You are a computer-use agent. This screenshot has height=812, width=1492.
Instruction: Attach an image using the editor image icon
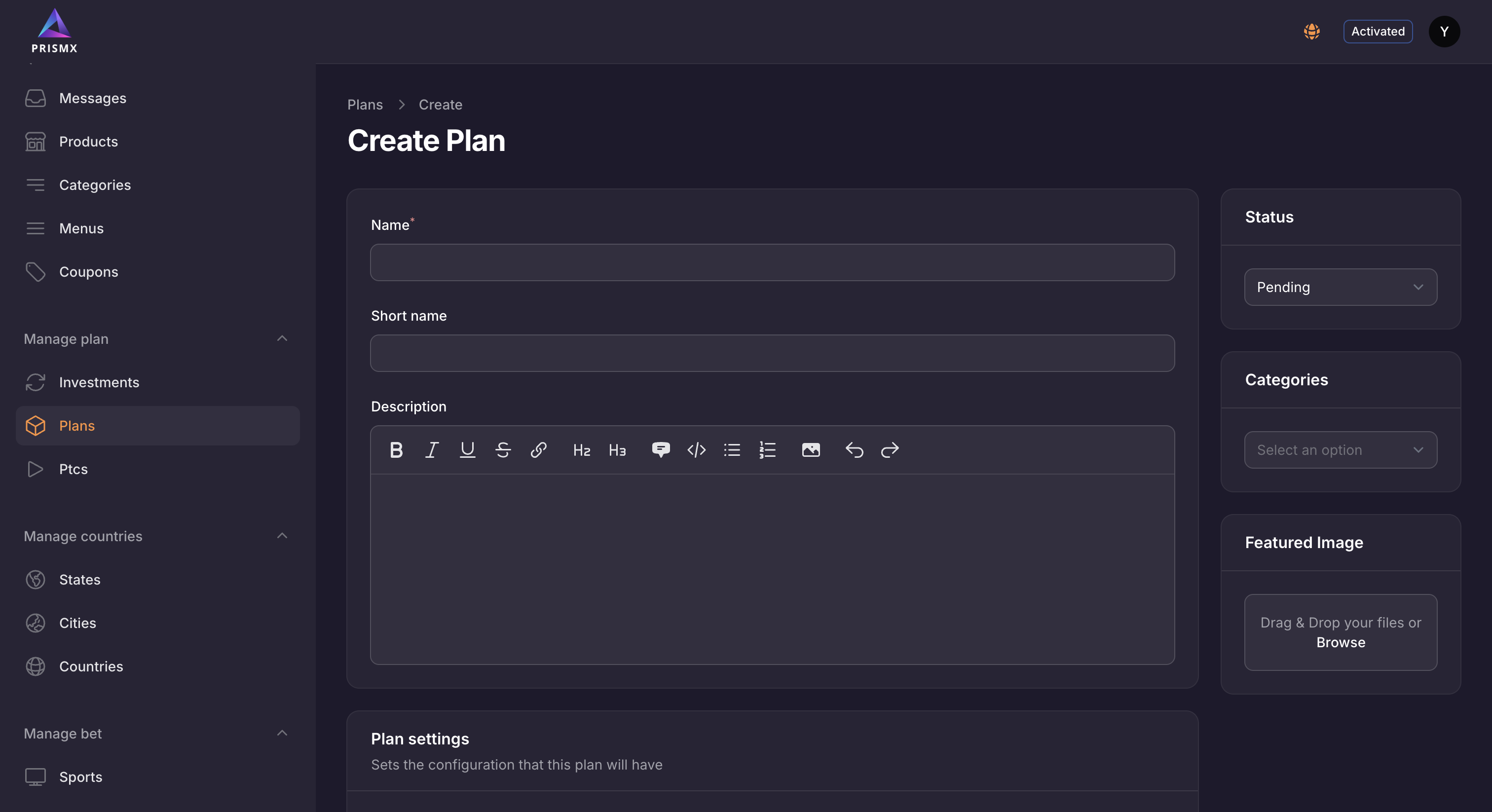[810, 450]
